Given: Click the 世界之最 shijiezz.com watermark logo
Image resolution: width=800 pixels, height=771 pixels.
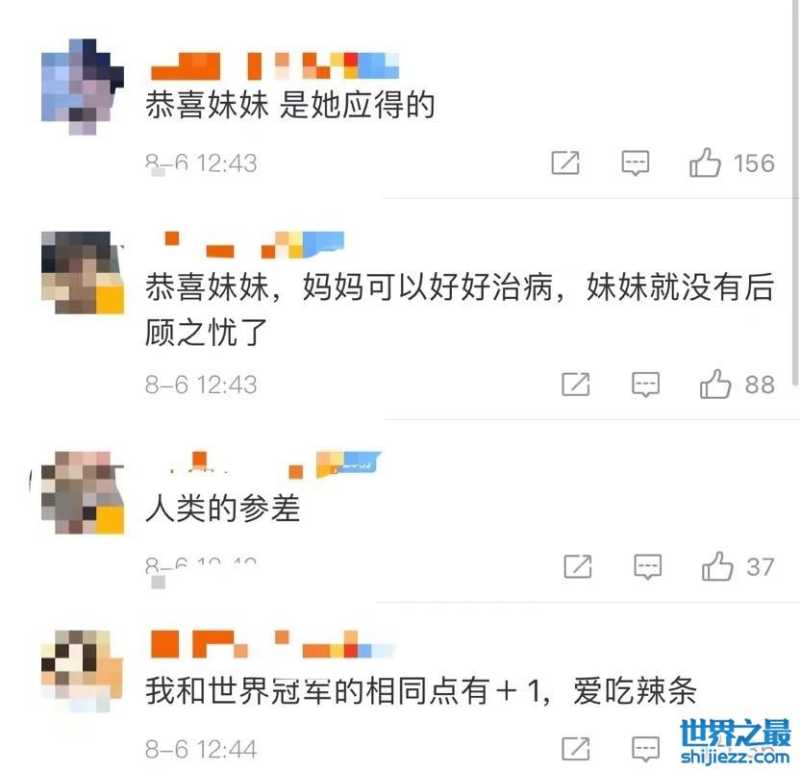Looking at the screenshot, I should tap(735, 741).
